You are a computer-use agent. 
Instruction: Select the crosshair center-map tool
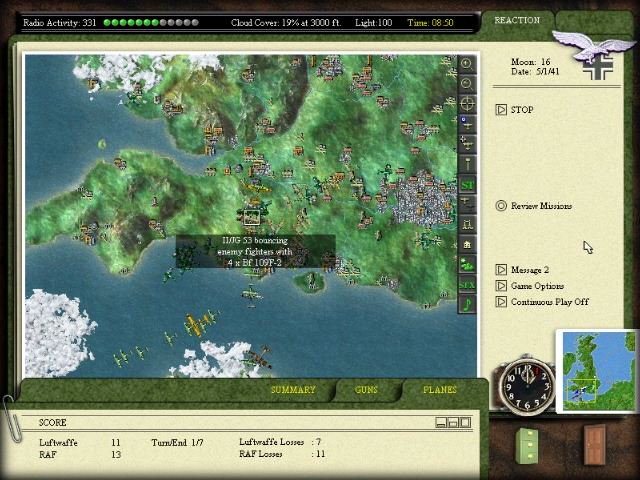pyautogui.click(x=467, y=104)
